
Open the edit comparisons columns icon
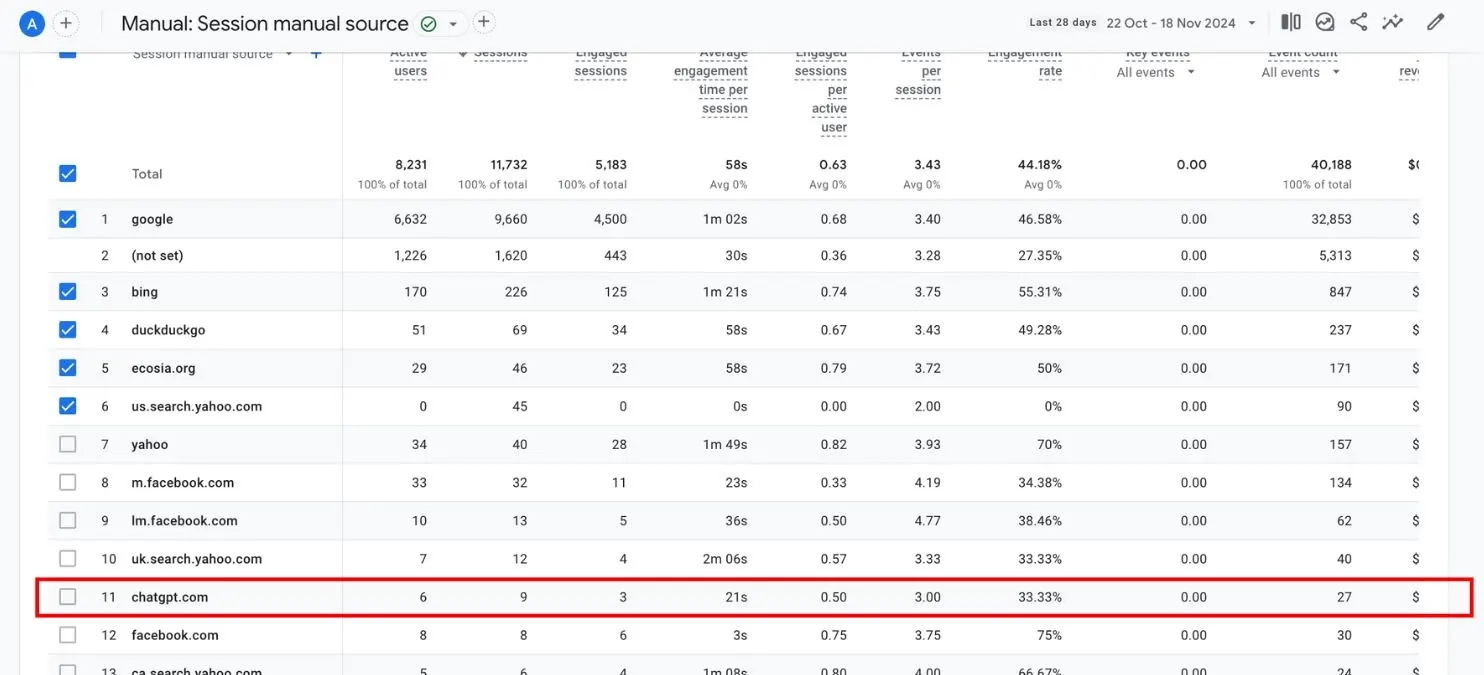[1291, 22]
